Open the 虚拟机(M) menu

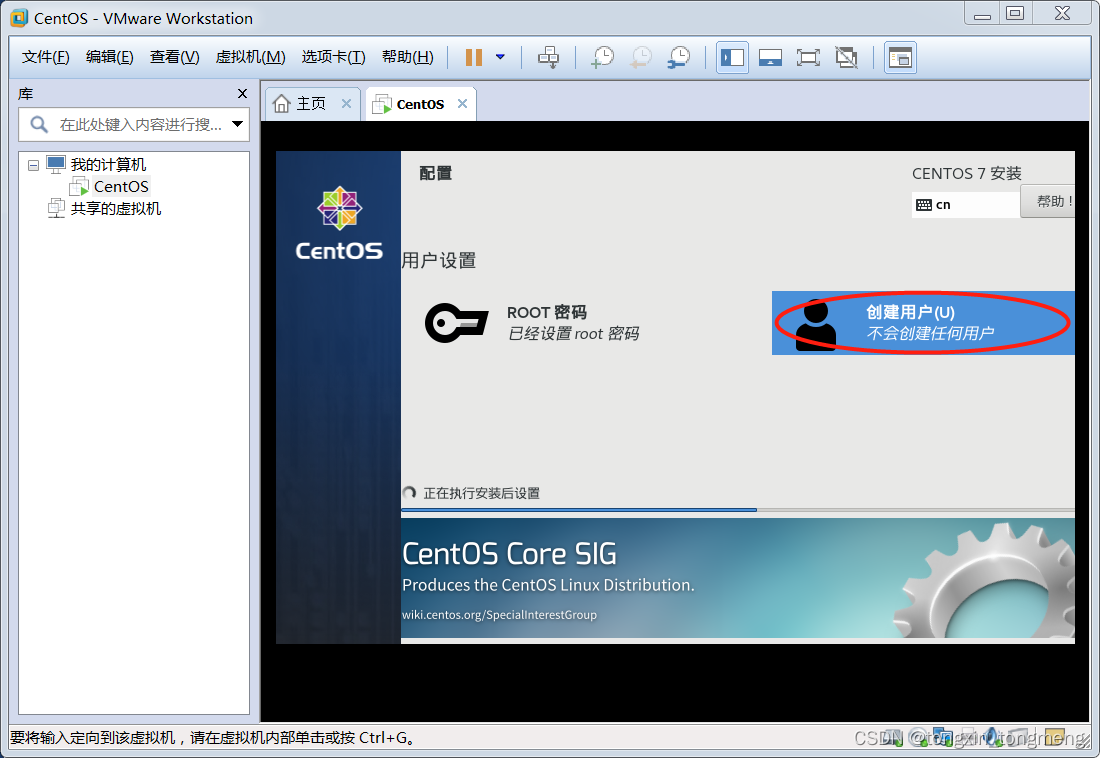[x=250, y=57]
